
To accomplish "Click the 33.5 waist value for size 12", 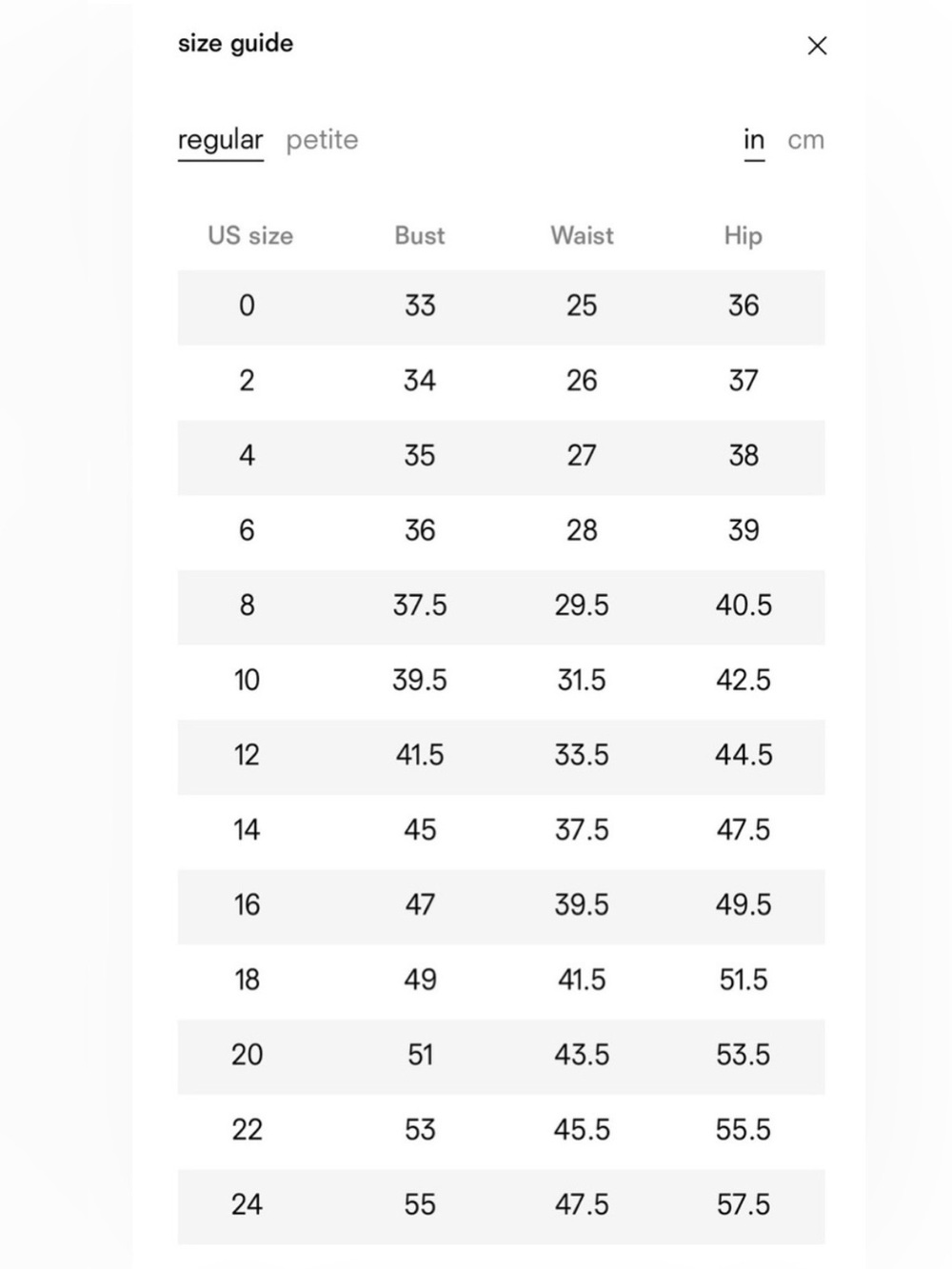I will [x=582, y=755].
